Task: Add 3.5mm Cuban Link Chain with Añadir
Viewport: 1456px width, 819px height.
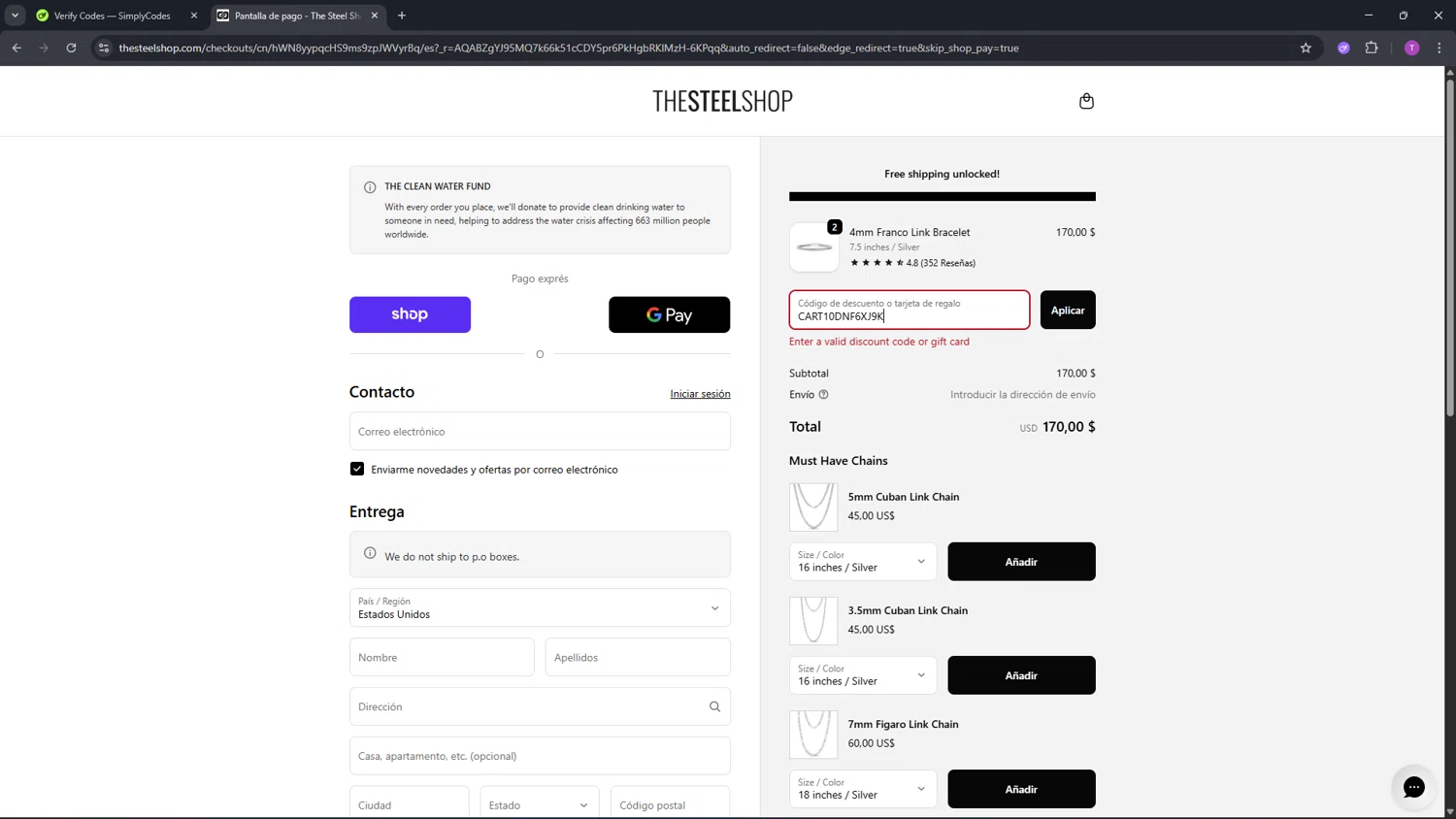Action: [1021, 675]
